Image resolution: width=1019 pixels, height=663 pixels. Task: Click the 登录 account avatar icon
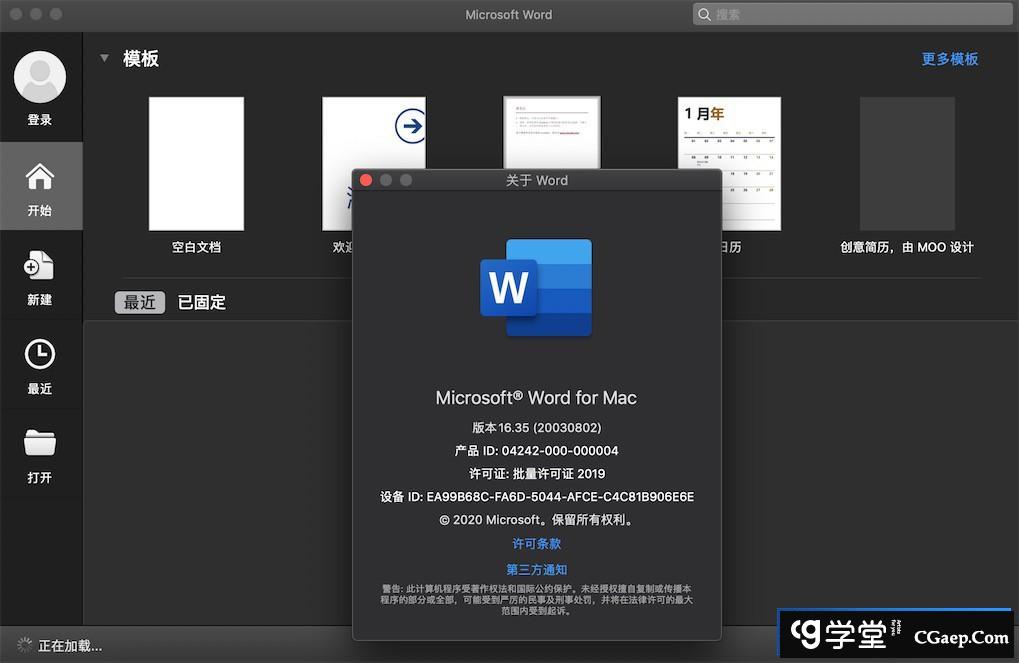(40, 78)
